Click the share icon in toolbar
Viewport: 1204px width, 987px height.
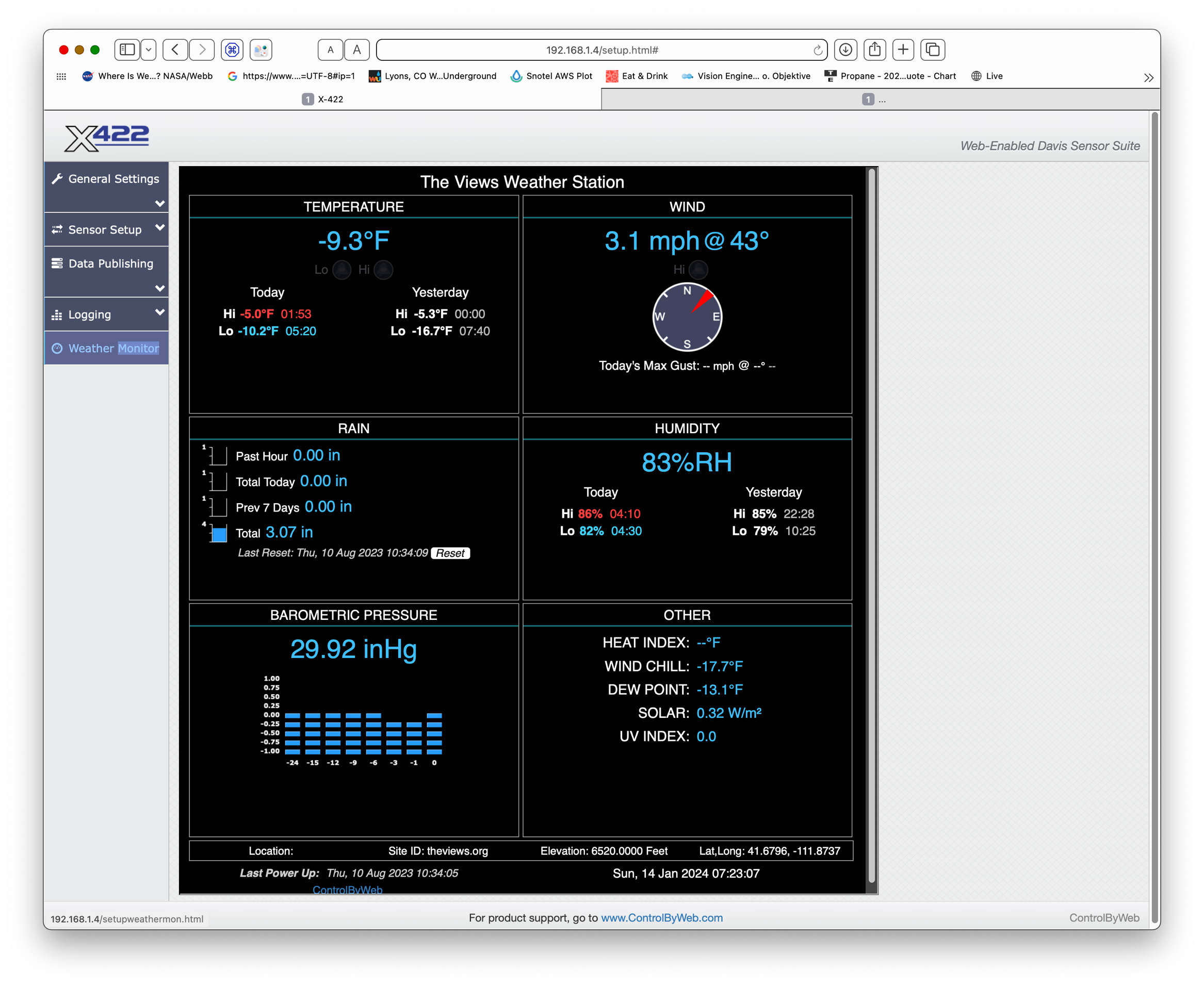(875, 50)
